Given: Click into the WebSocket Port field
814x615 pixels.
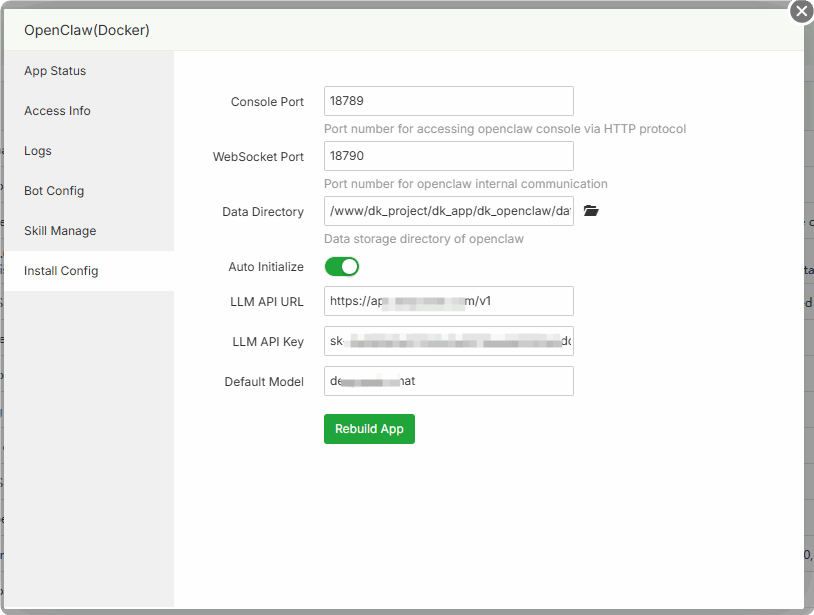Looking at the screenshot, I should (448, 156).
